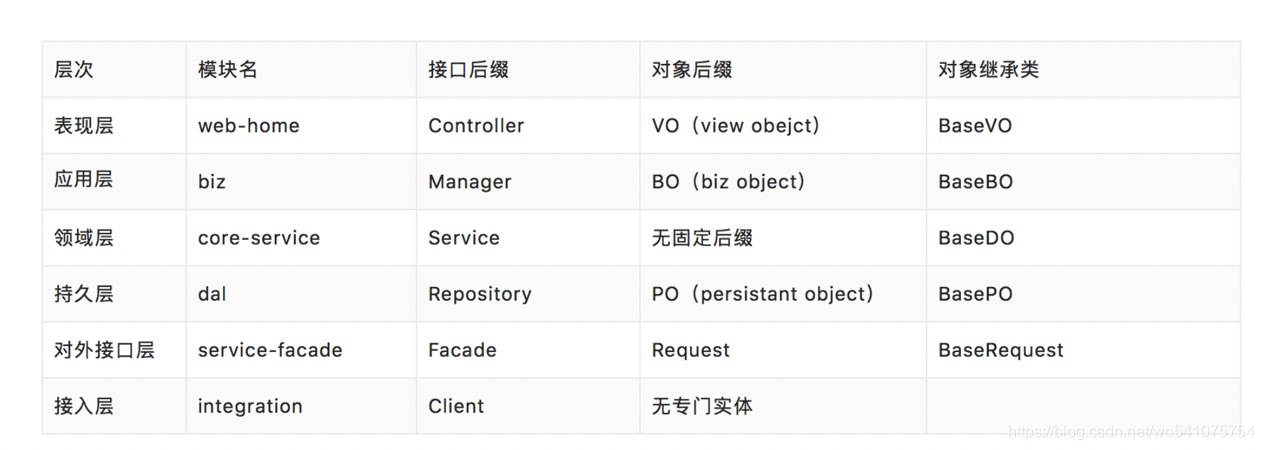Click the BaseVO cell

click(x=1083, y=126)
